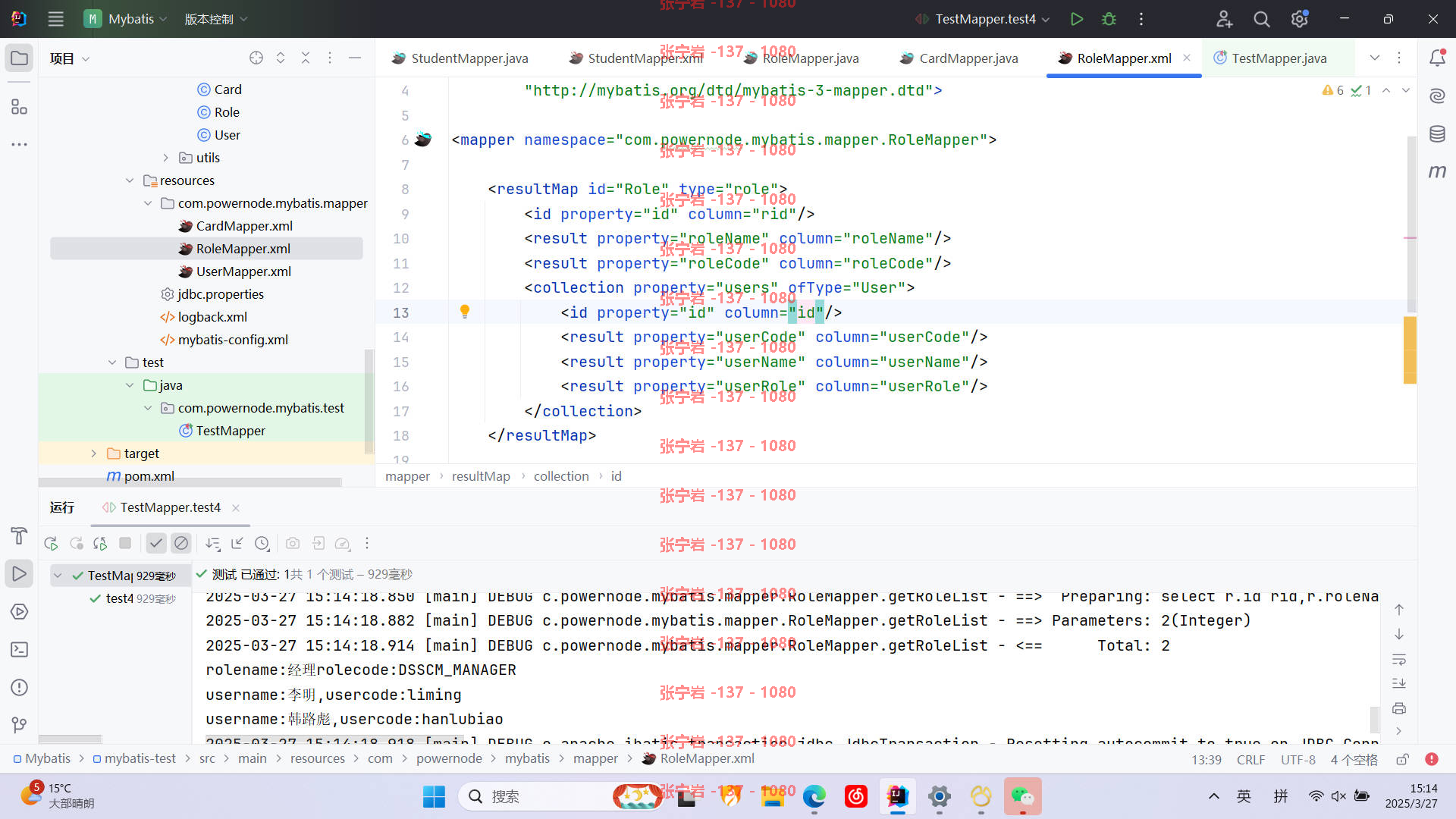Image resolution: width=1456 pixels, height=819 pixels.
Task: Open the Git tool window icon
Action: point(20,726)
